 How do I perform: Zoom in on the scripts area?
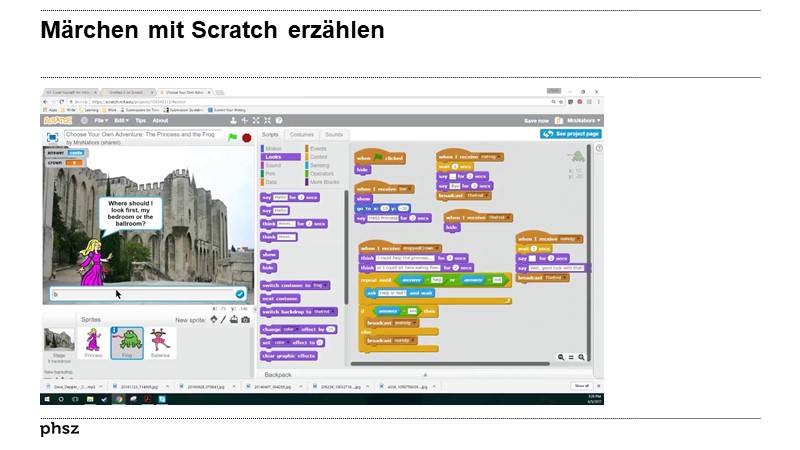tap(581, 357)
